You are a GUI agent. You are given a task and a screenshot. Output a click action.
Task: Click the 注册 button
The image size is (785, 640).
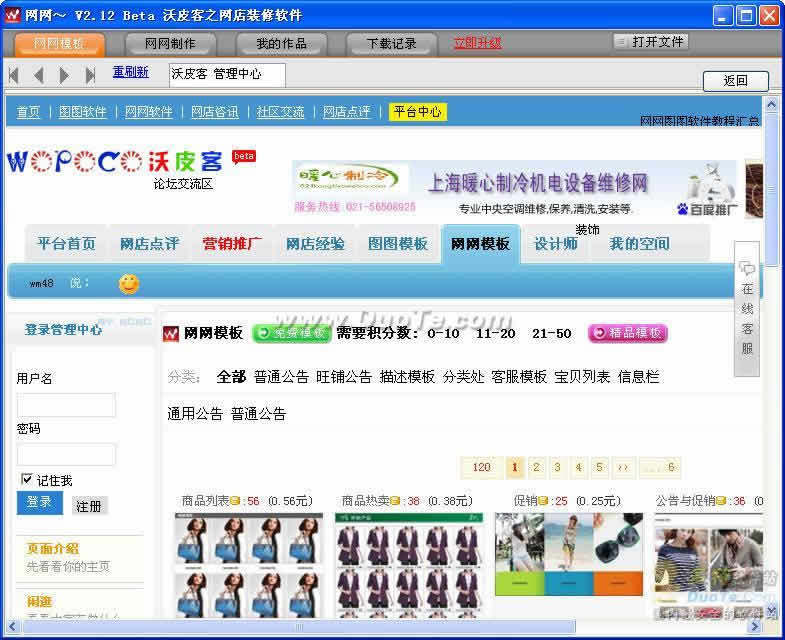[89, 506]
